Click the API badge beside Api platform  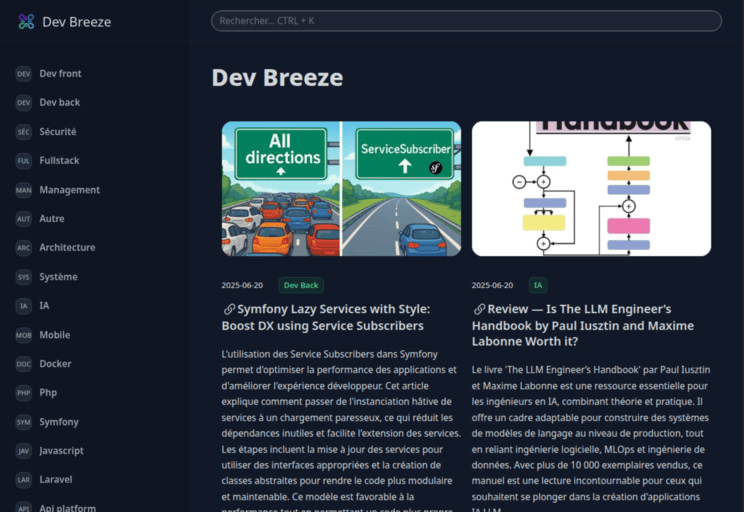pos(23,507)
